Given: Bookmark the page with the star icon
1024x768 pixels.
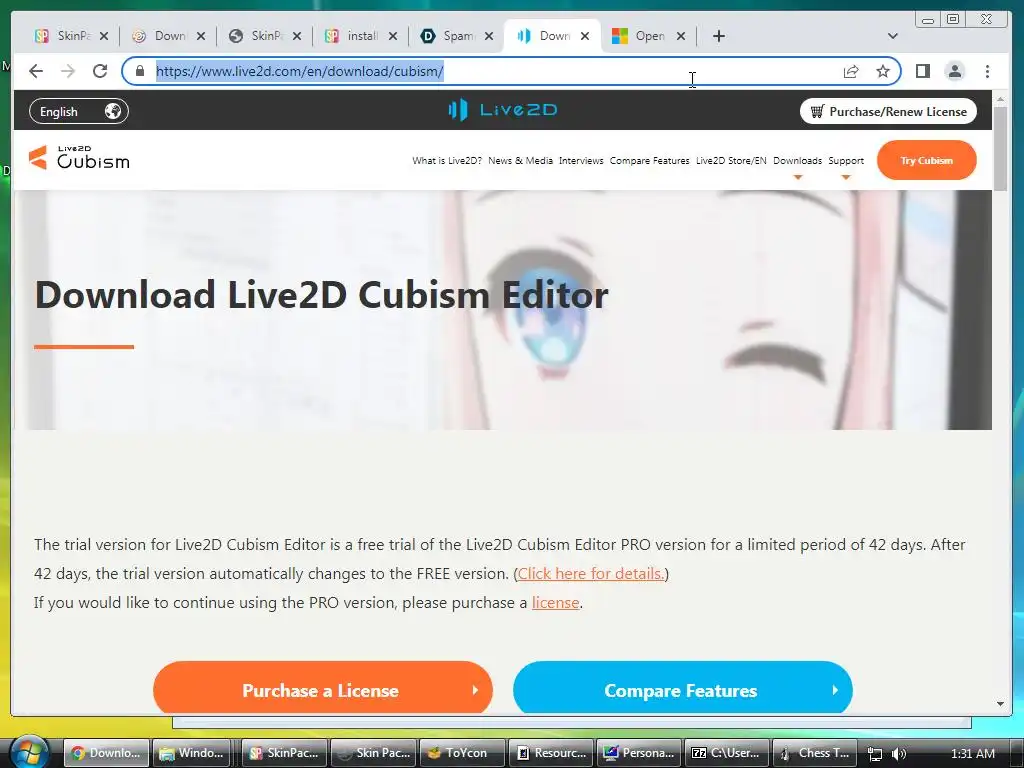Looking at the screenshot, I should pyautogui.click(x=883, y=71).
